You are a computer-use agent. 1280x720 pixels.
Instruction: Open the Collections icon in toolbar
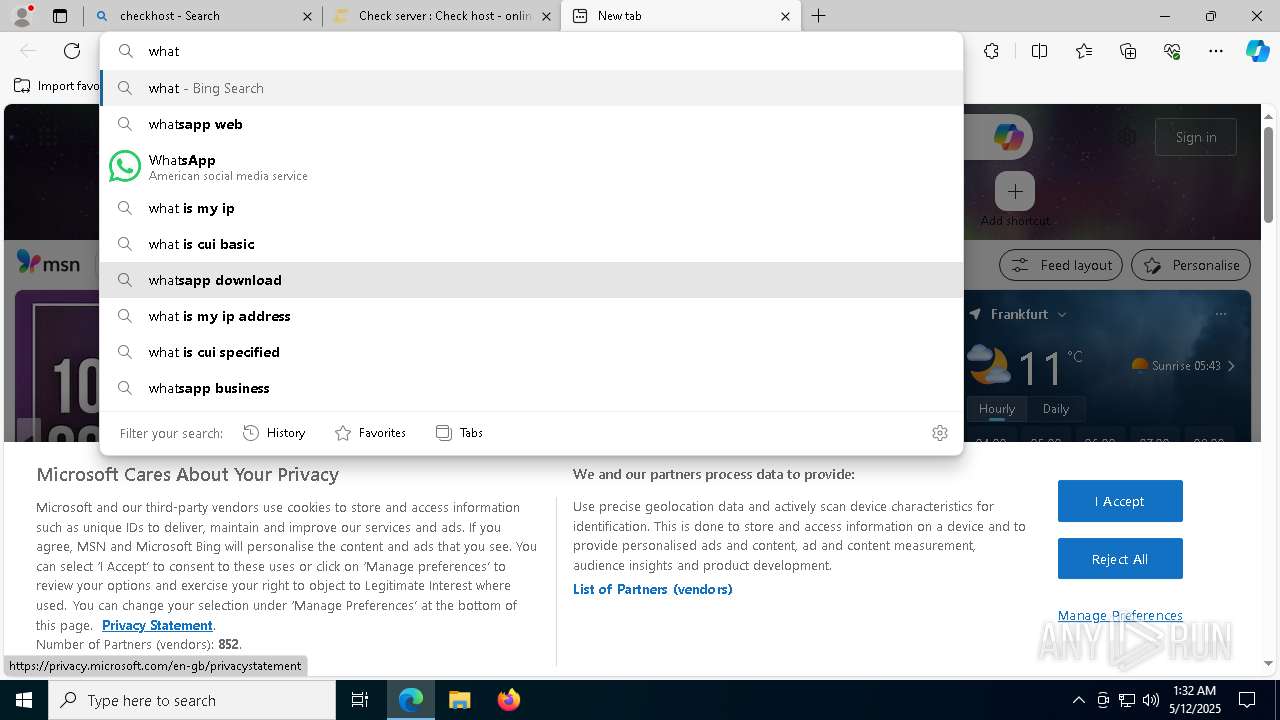click(x=1128, y=51)
